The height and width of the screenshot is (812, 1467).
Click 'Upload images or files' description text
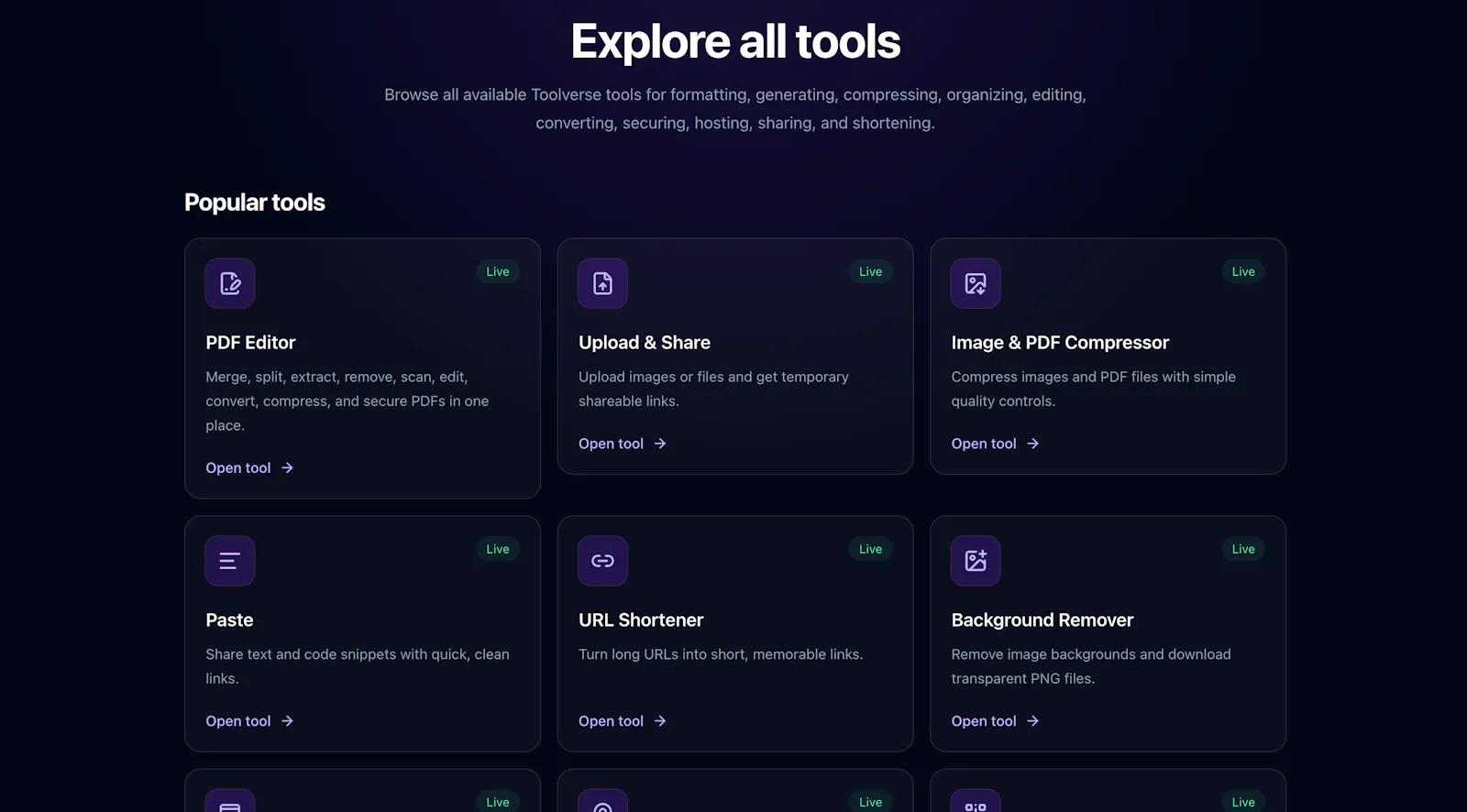pos(713,390)
